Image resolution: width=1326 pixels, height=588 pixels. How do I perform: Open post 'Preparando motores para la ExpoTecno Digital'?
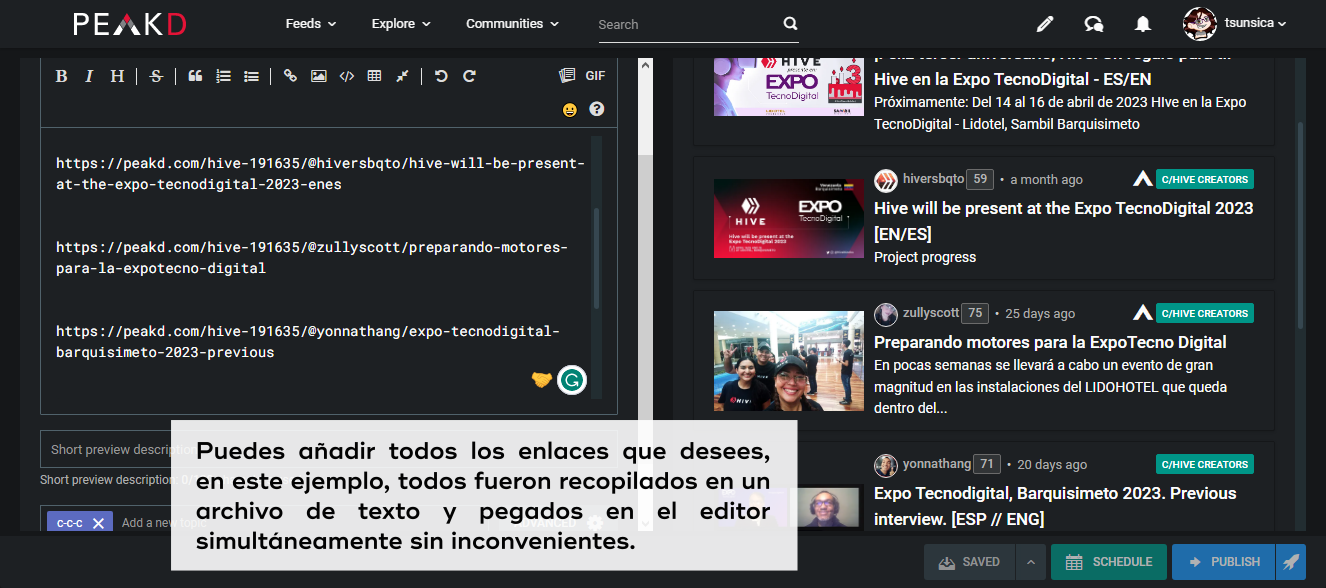[1050, 342]
